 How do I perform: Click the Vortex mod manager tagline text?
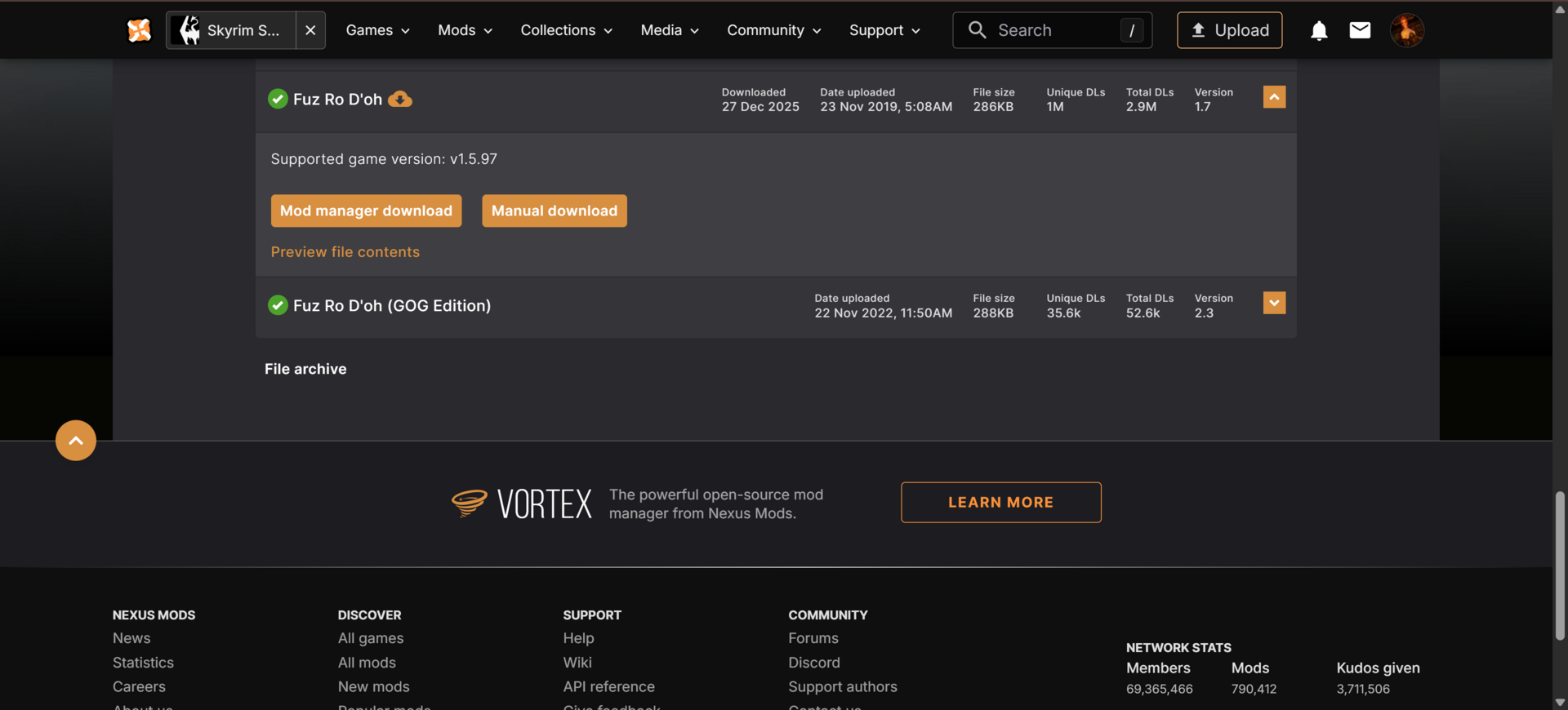(x=716, y=504)
